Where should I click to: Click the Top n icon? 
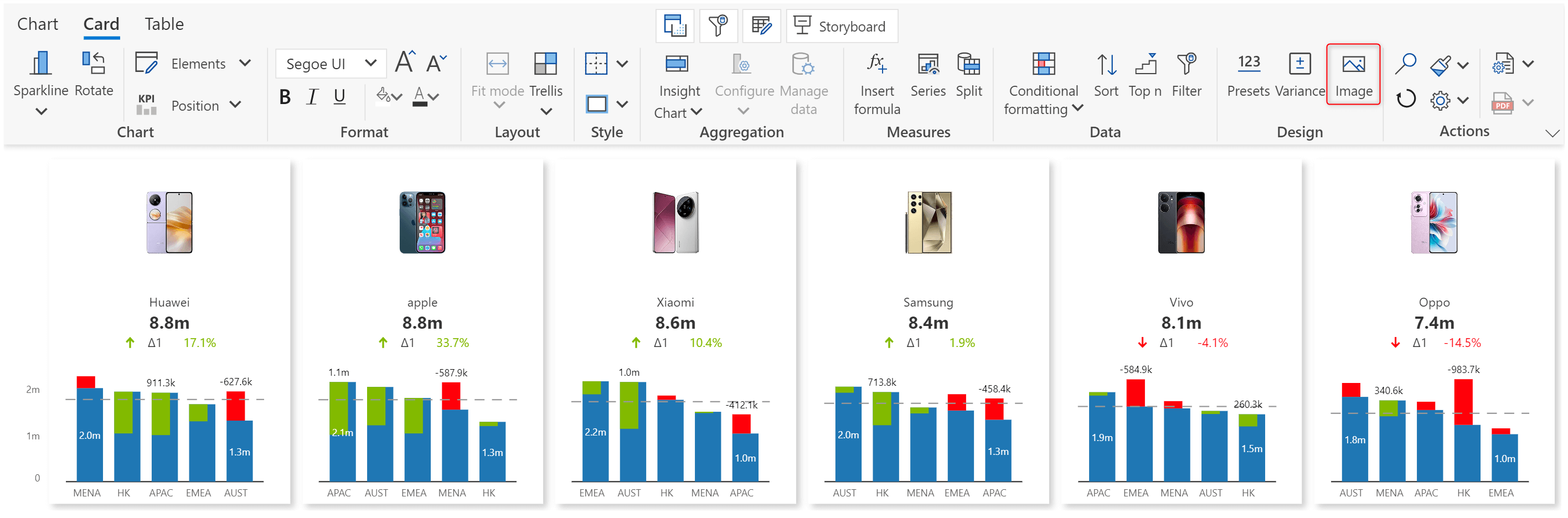pos(1145,64)
